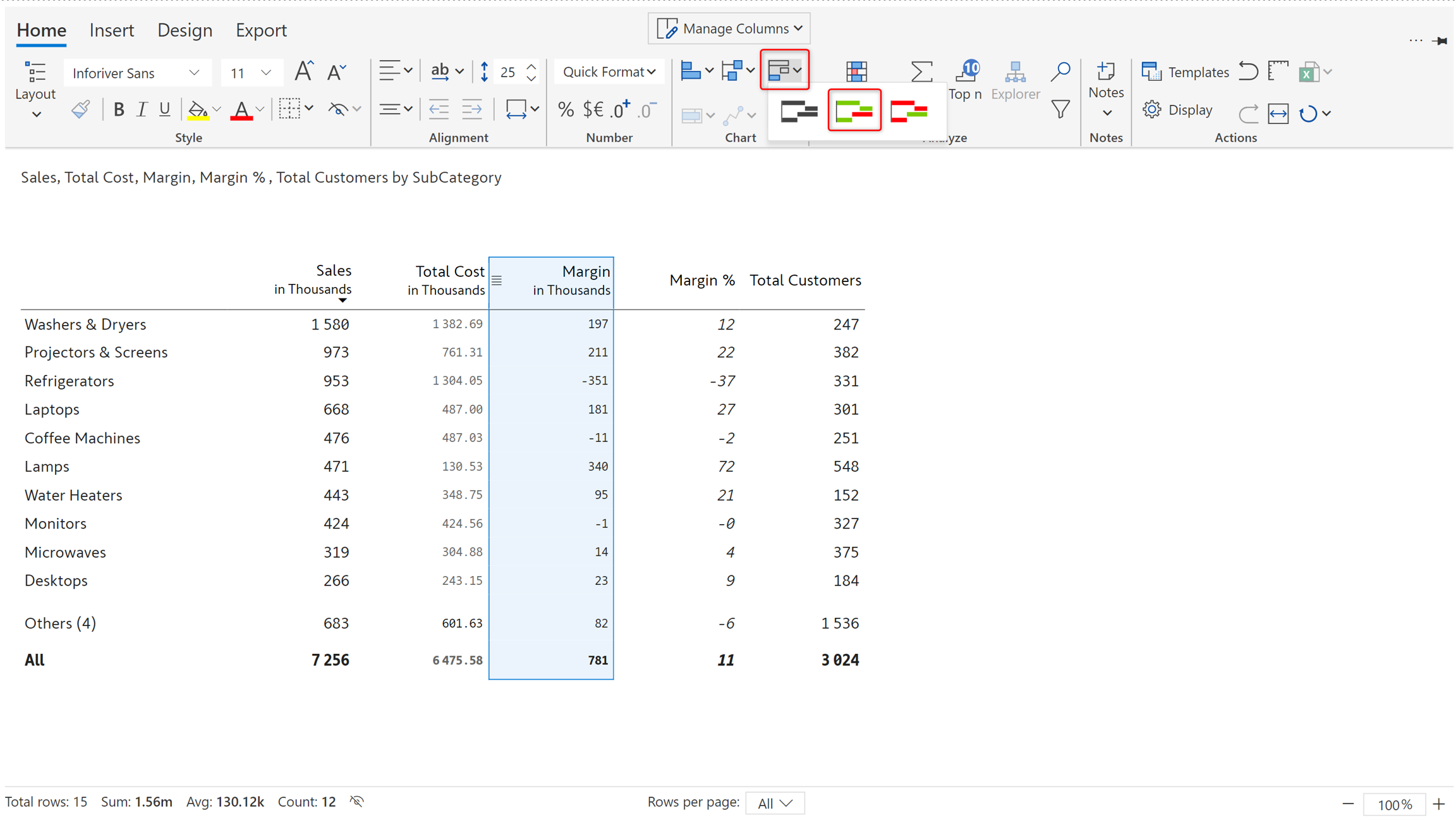
Task: Open the Inforiver Sans font dropdown
Action: 135,73
